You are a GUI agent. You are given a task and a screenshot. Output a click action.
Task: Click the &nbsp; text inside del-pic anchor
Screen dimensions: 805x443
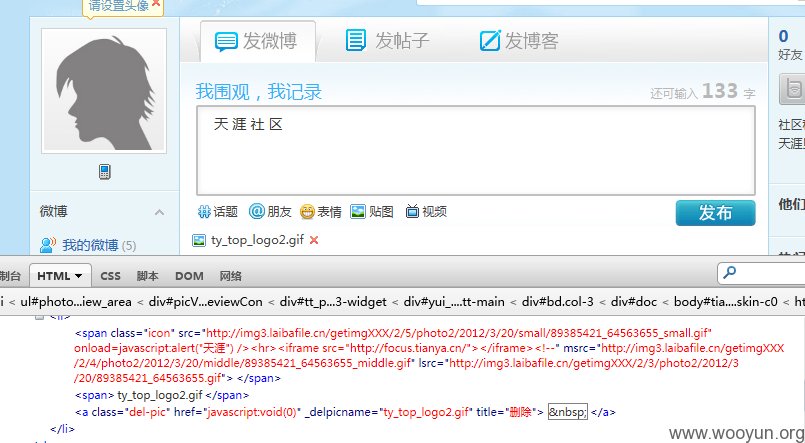pos(567,412)
